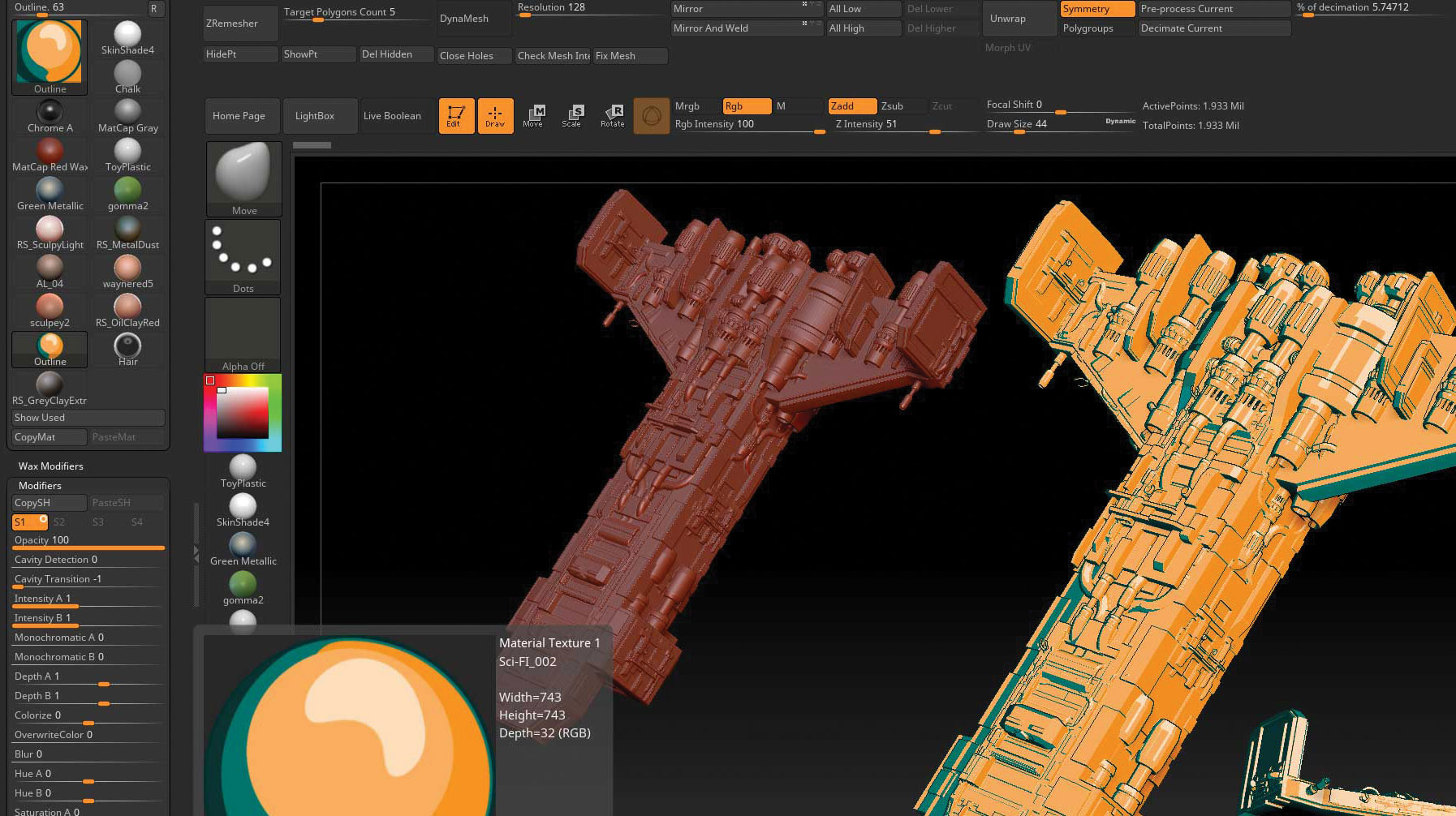Image resolution: width=1456 pixels, height=816 pixels.
Task: Click the CopyMat button
Action: [49, 437]
